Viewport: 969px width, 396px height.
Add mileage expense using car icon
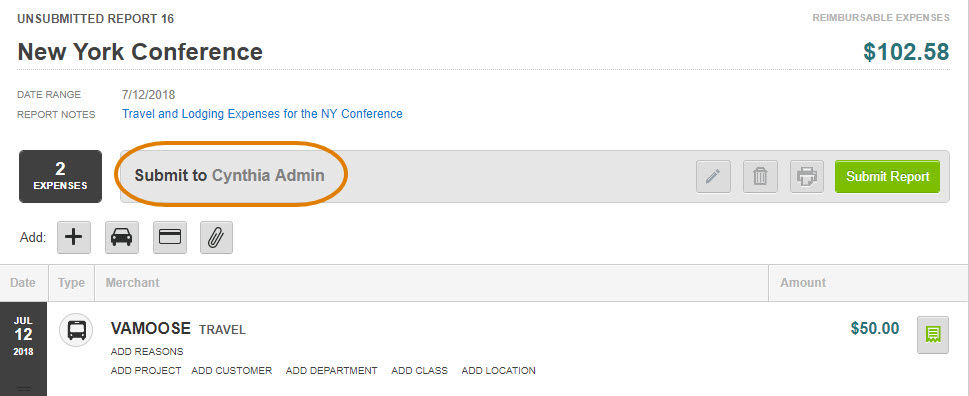(x=122, y=237)
